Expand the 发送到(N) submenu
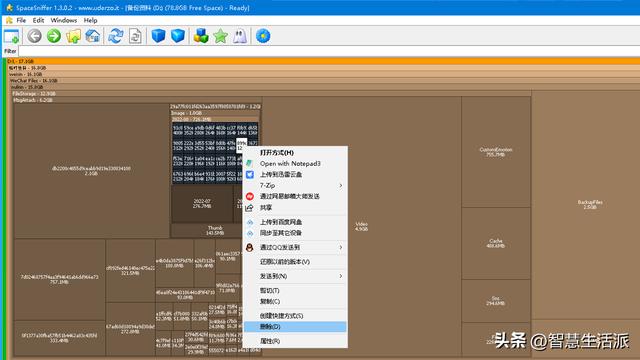Viewport: 640px width, 360px height. (296, 277)
